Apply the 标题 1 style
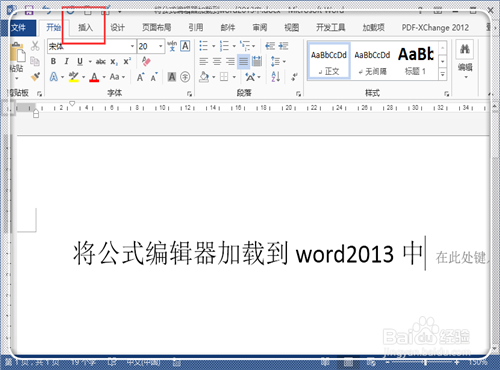500x370 pixels. click(416, 61)
